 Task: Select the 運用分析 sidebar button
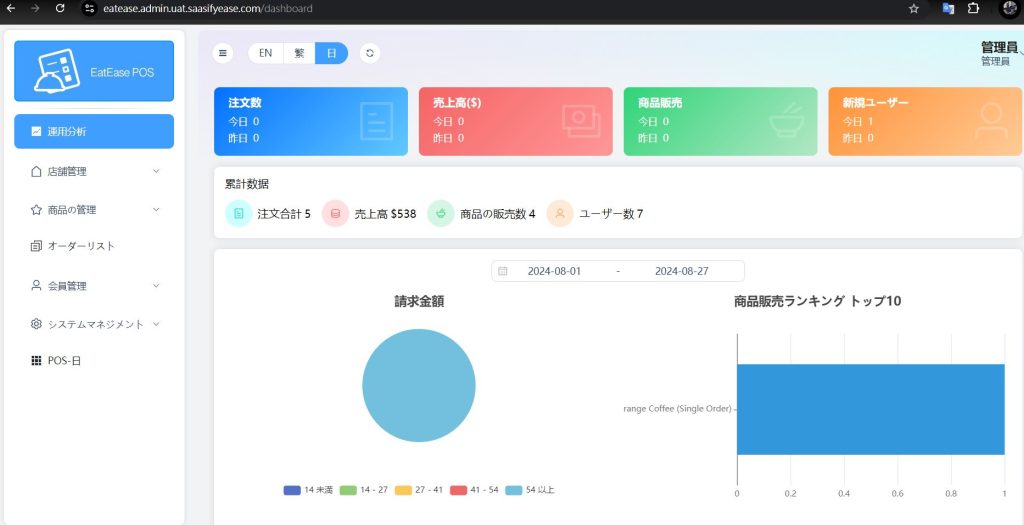94,131
